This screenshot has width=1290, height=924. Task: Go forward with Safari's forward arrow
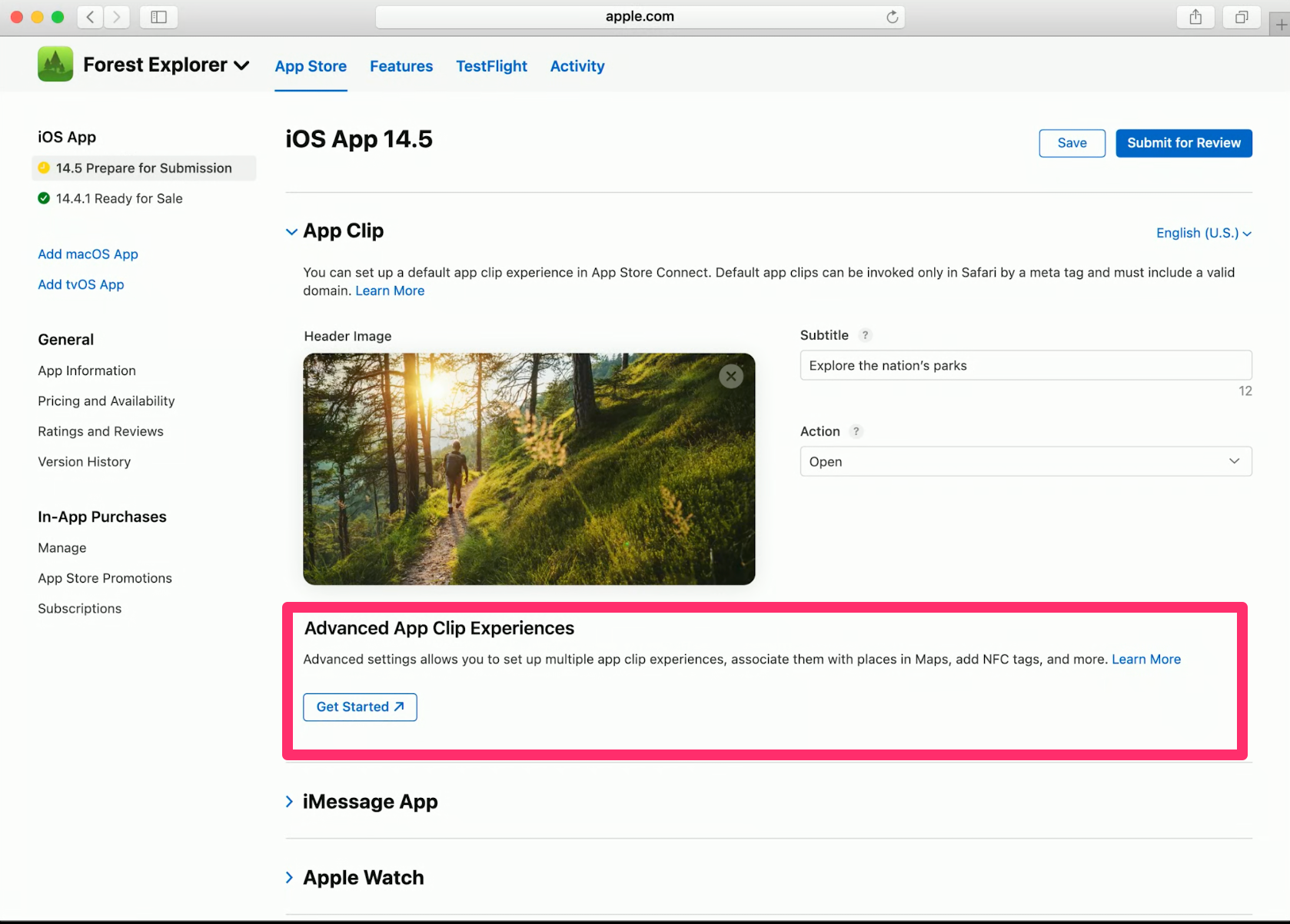coord(117,17)
